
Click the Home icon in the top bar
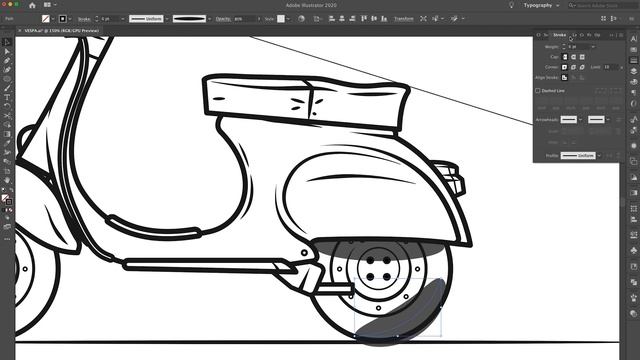32,5
